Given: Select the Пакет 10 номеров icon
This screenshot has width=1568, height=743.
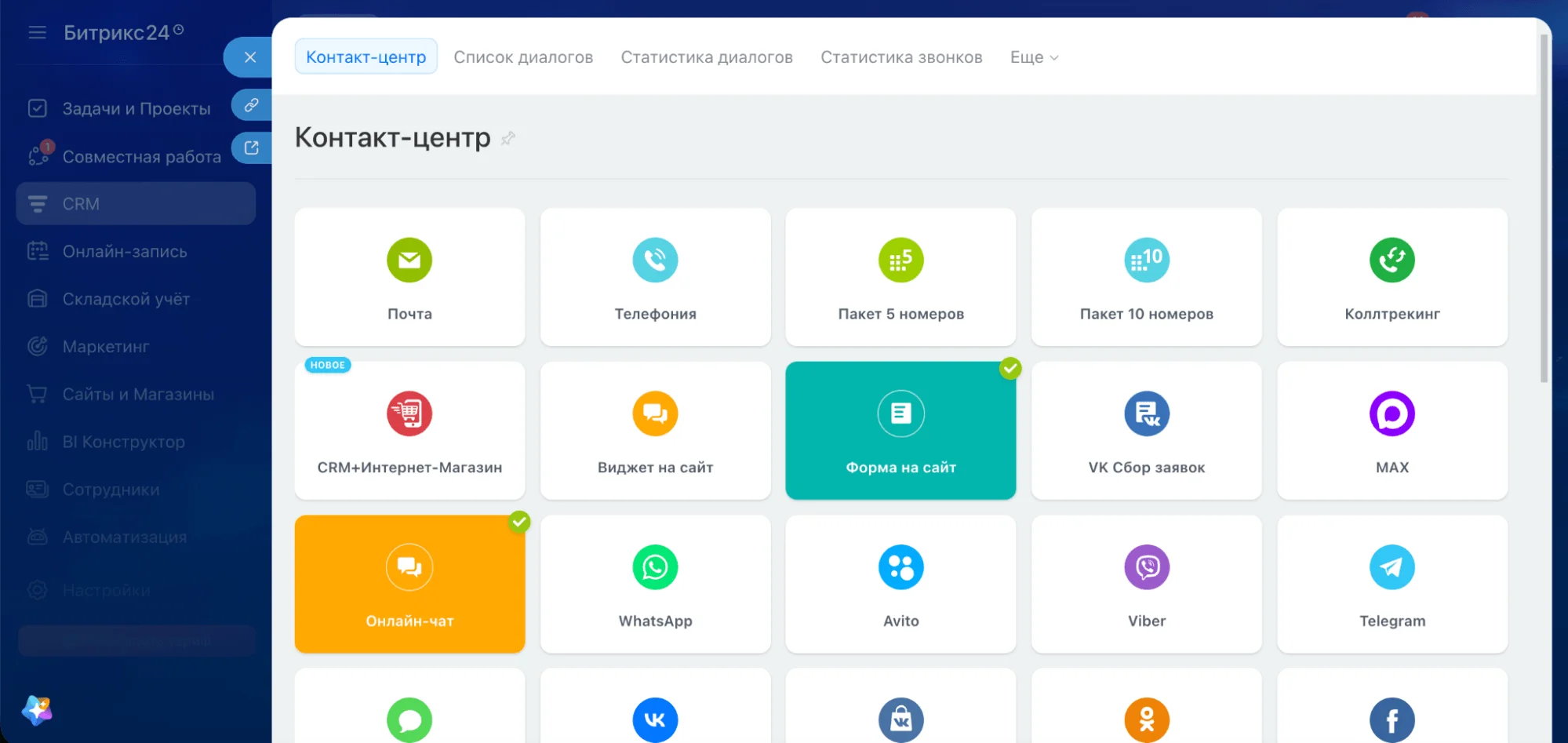Looking at the screenshot, I should pyautogui.click(x=1147, y=260).
